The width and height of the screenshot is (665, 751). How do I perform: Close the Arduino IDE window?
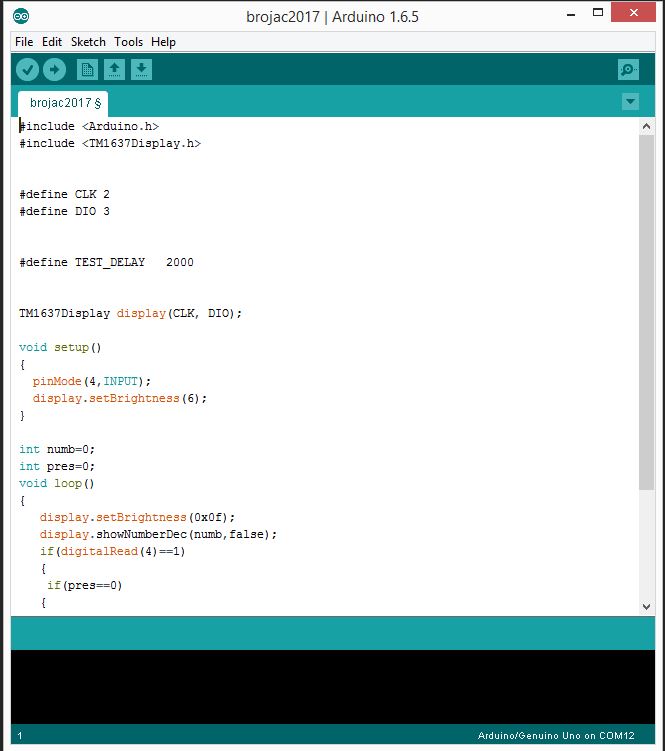(x=633, y=13)
